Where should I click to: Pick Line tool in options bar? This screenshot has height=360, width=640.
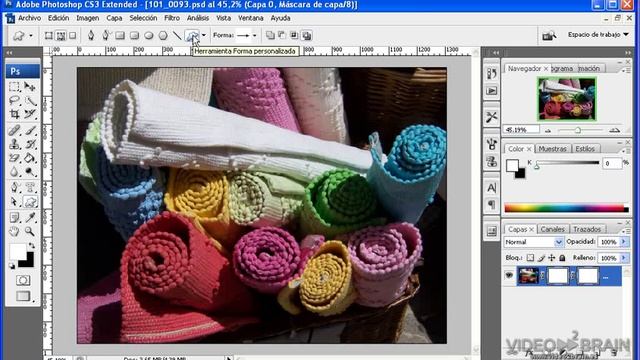(x=177, y=36)
